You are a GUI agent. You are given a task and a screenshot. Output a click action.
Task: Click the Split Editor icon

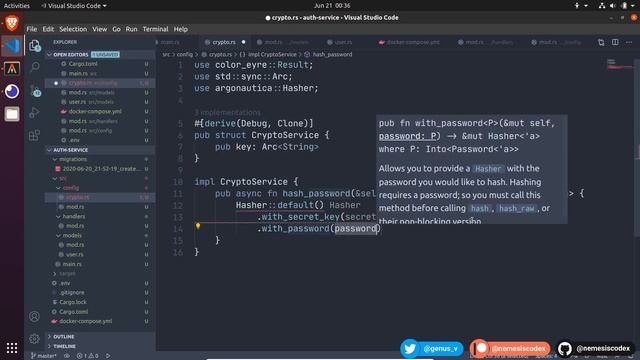[615, 42]
